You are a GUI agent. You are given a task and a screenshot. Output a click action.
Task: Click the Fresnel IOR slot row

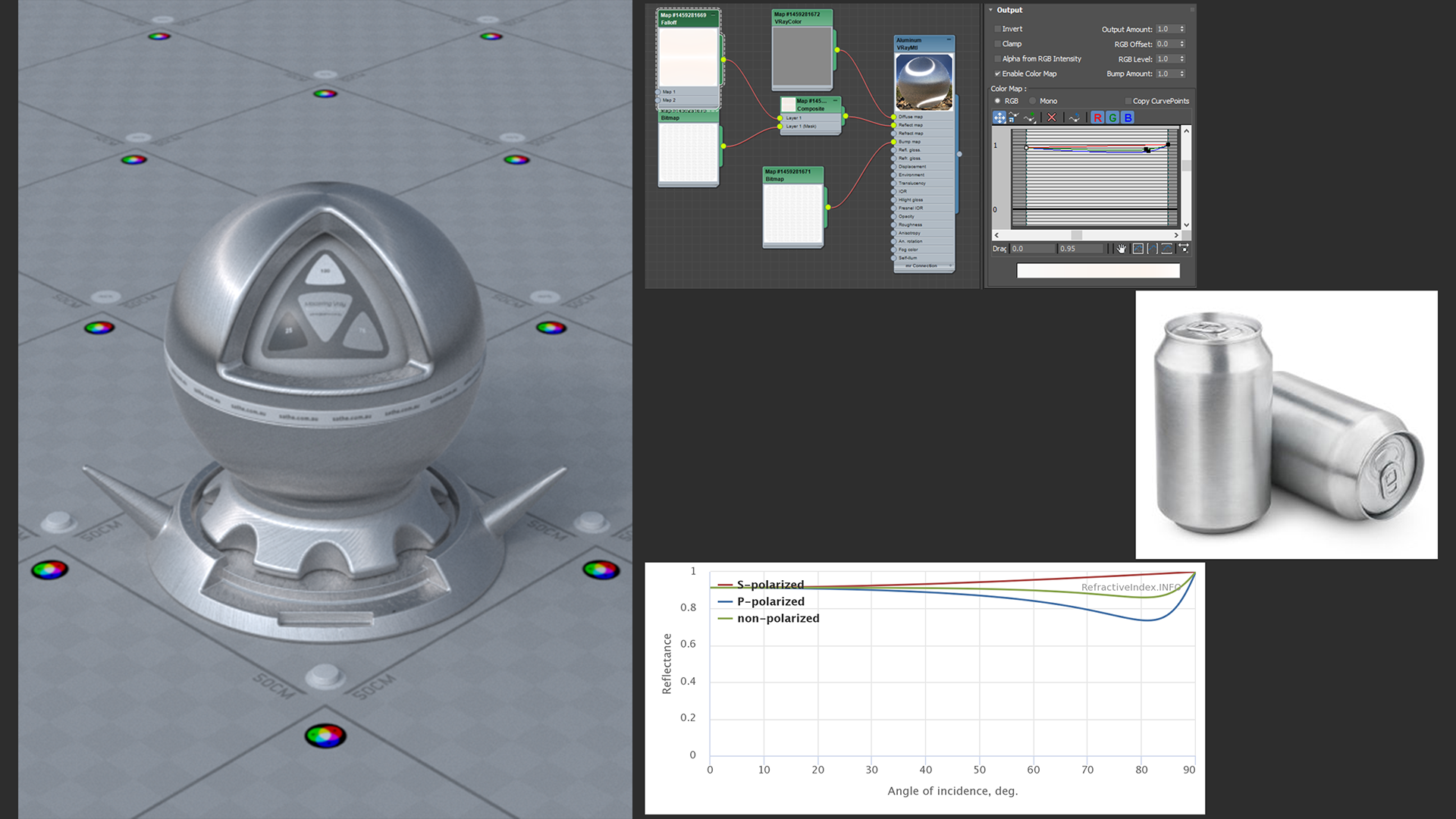[x=924, y=208]
